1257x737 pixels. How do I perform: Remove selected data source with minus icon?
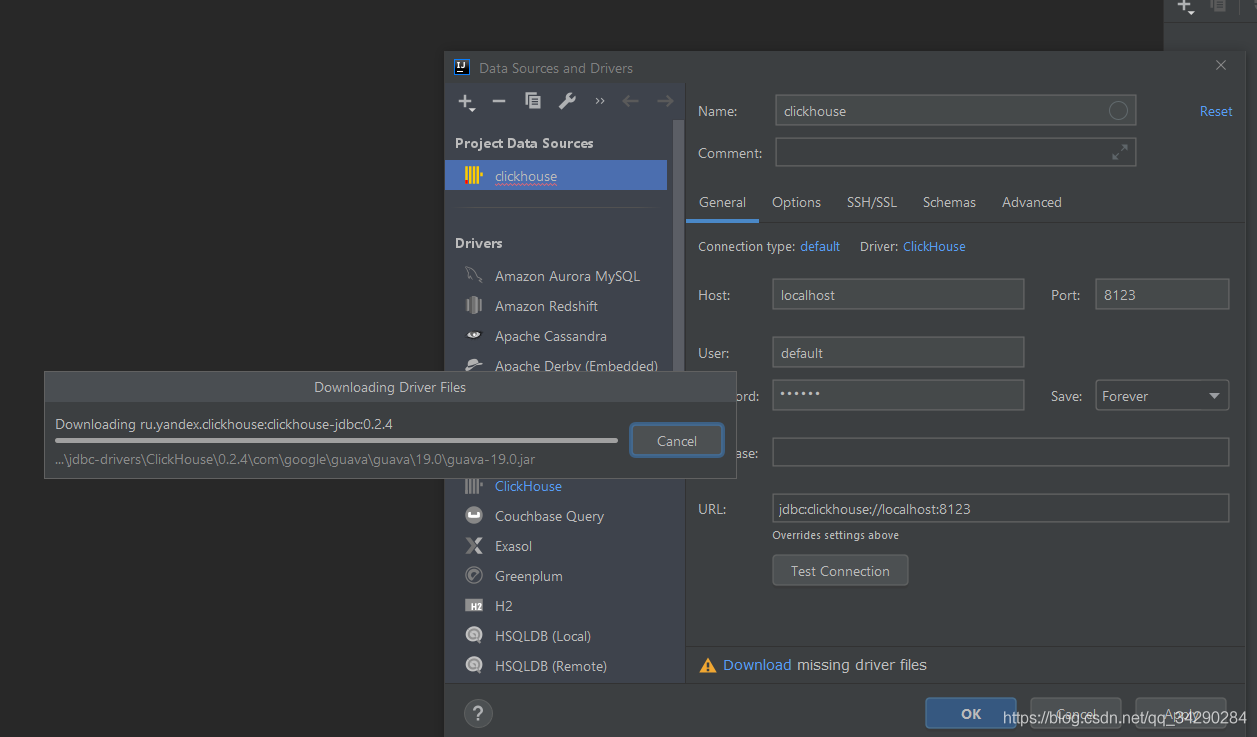point(499,101)
